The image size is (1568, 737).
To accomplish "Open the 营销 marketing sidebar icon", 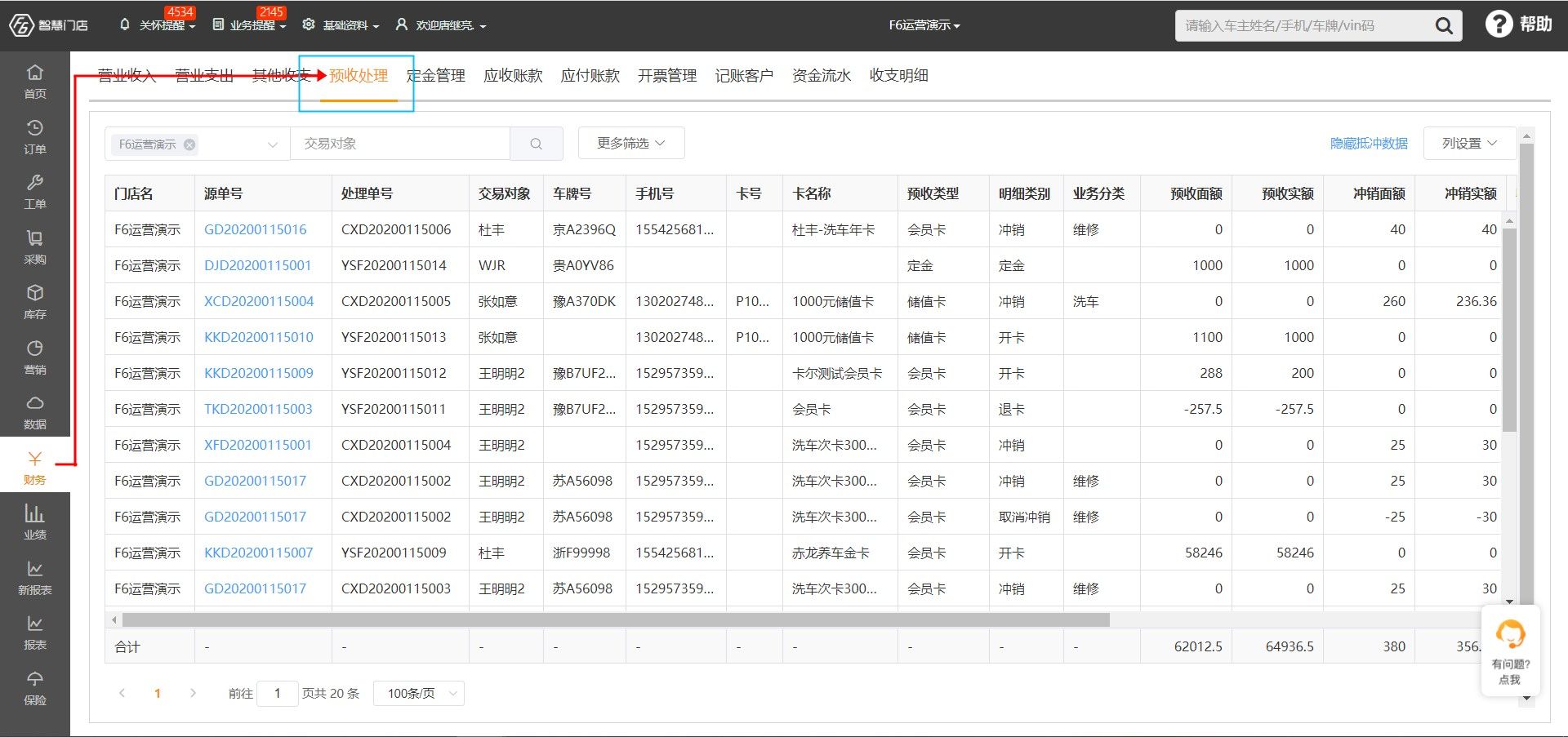I will point(35,357).
